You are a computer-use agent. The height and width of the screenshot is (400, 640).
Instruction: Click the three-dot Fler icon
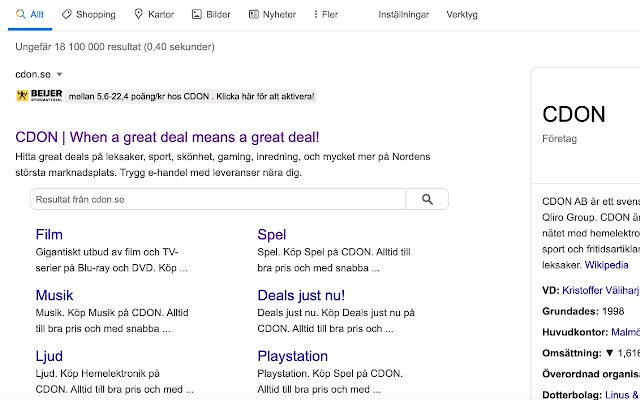[316, 15]
